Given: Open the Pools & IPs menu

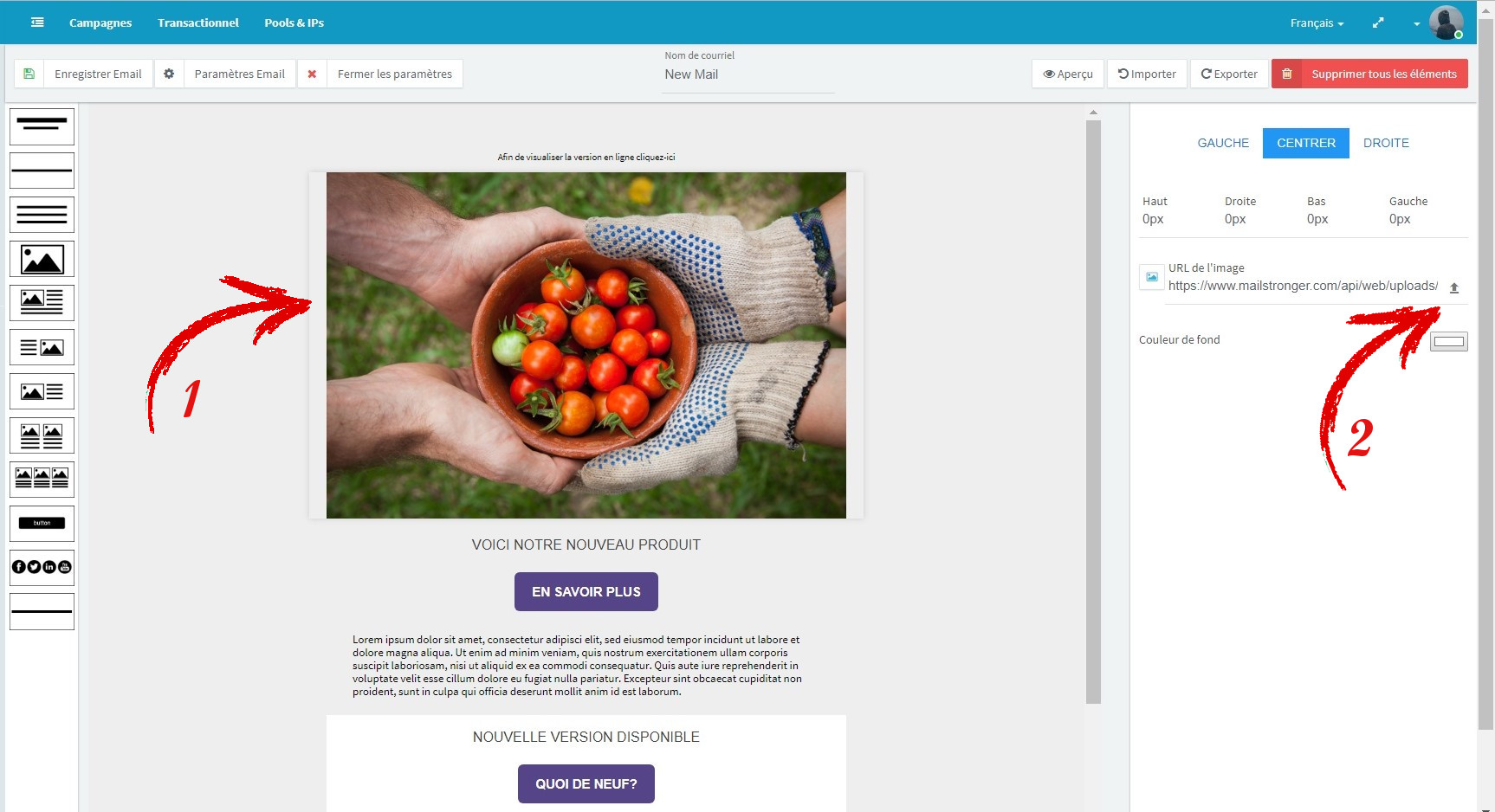Looking at the screenshot, I should [294, 23].
